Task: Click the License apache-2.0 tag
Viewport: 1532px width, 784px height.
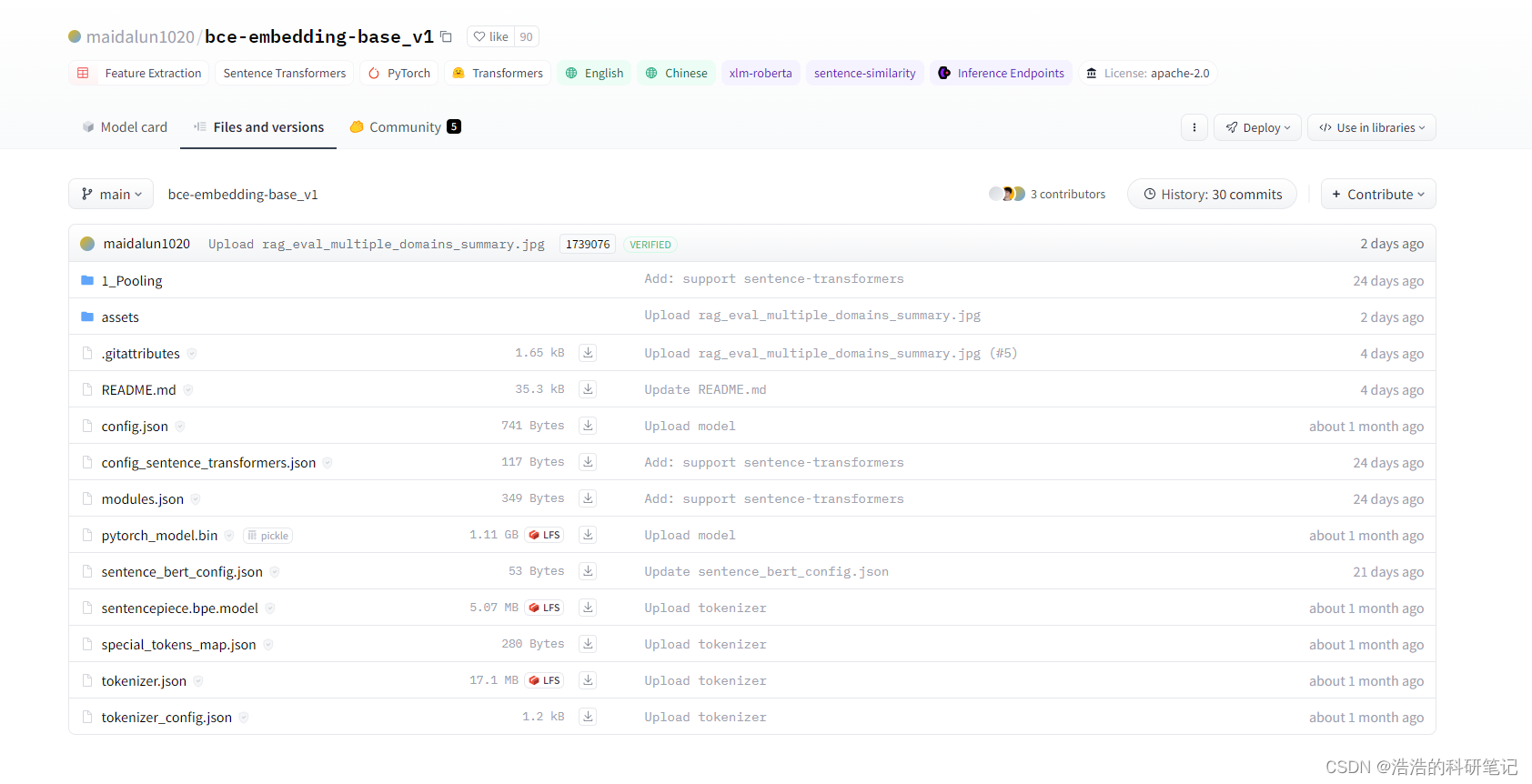Action: pos(1148,73)
